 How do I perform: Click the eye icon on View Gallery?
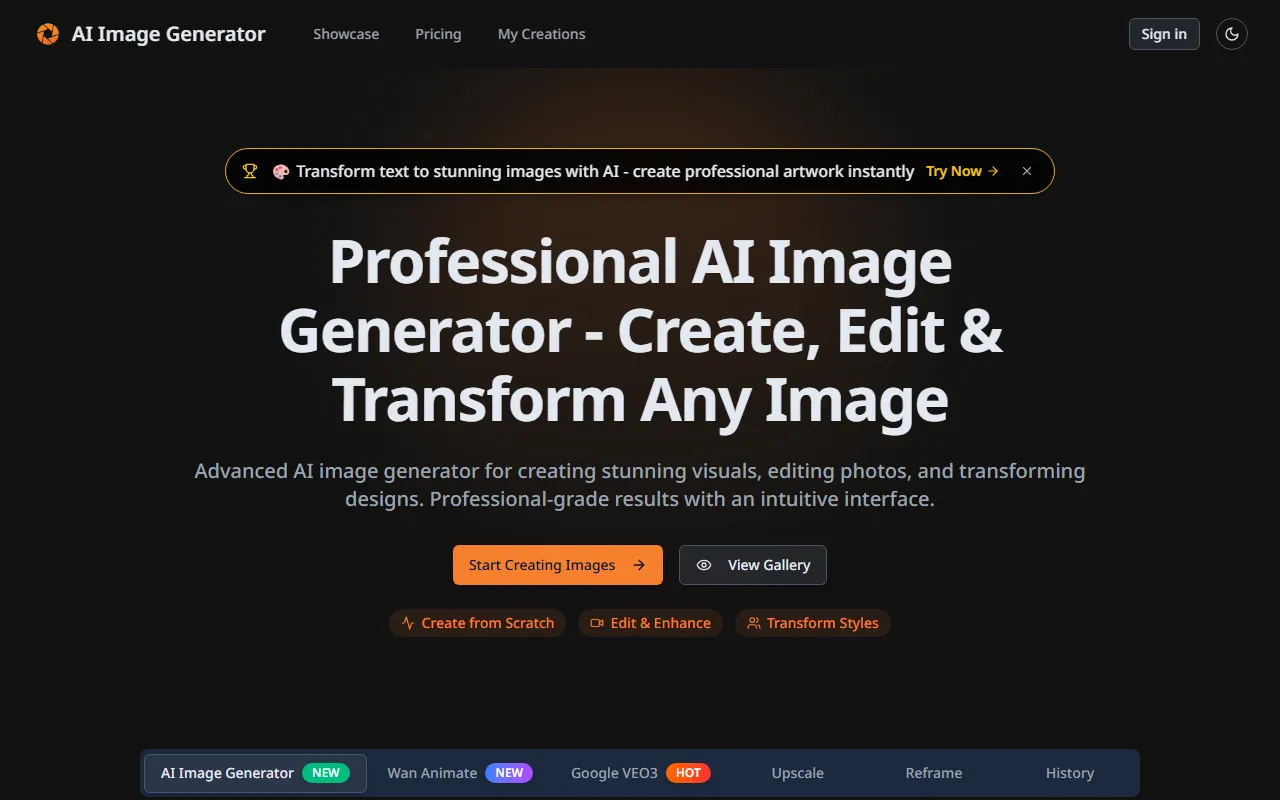704,565
